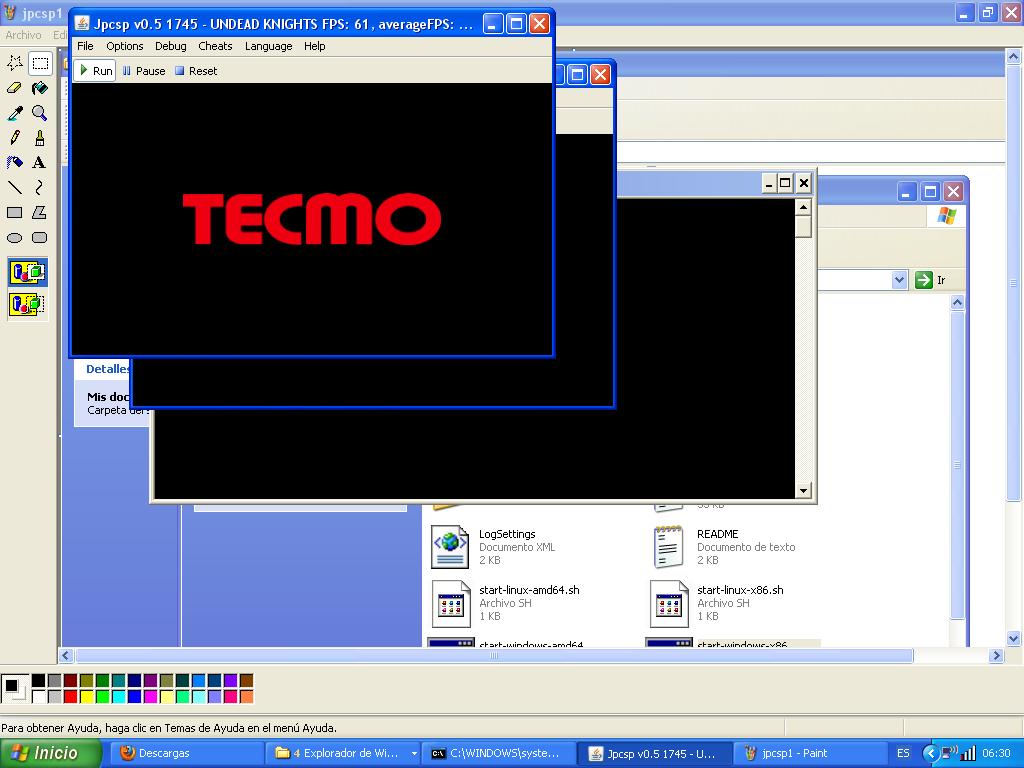The height and width of the screenshot is (768, 1024).
Task: Click the Reset button in Jpcsp
Action: (196, 71)
